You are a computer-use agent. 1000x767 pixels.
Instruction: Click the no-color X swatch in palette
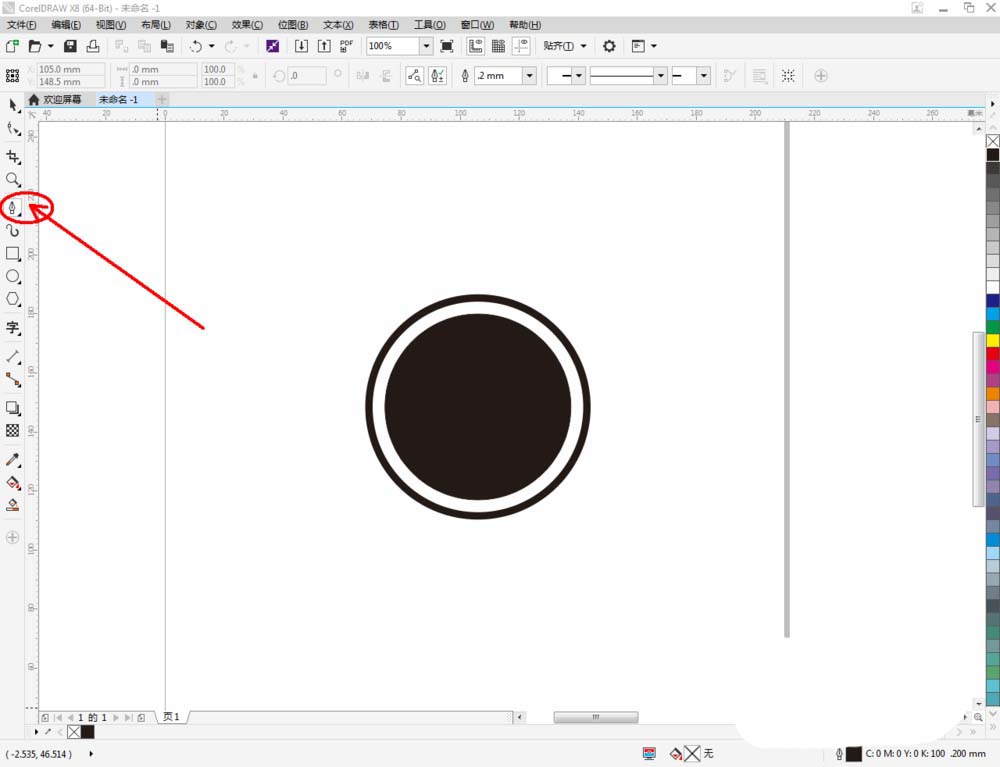pyautogui.click(x=993, y=141)
